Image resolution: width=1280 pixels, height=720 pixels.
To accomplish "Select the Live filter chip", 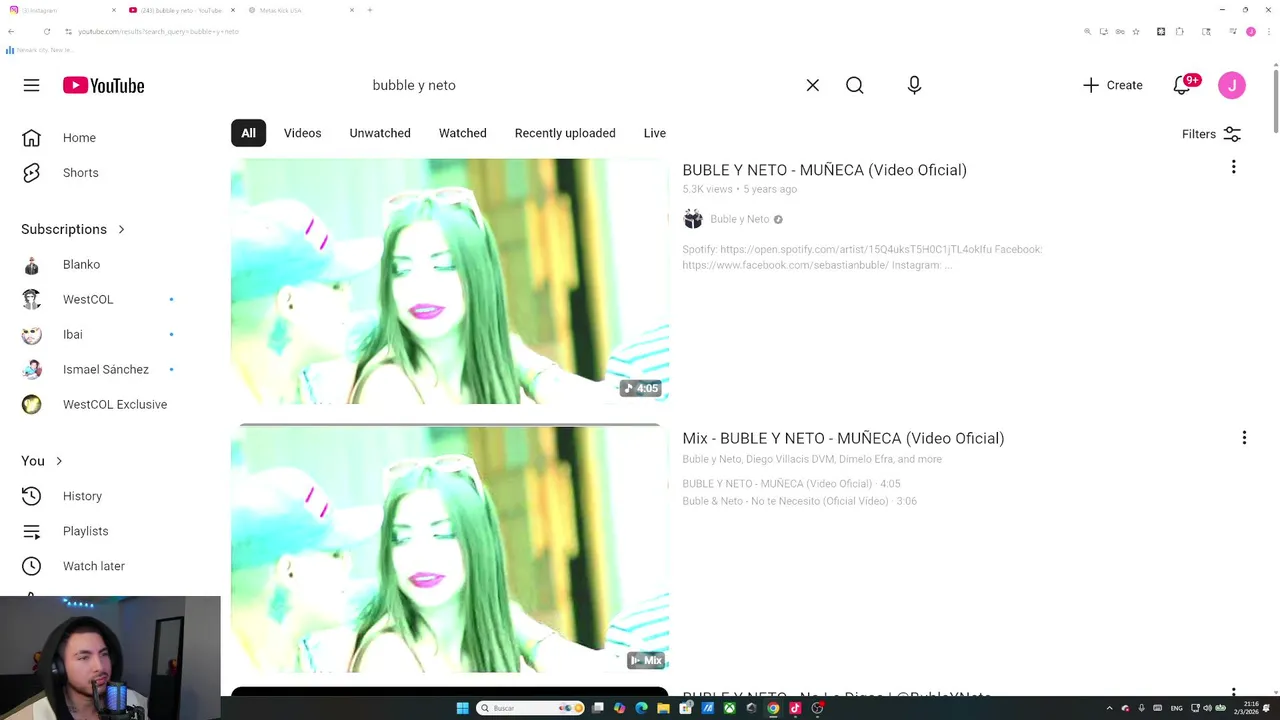I will tap(655, 133).
